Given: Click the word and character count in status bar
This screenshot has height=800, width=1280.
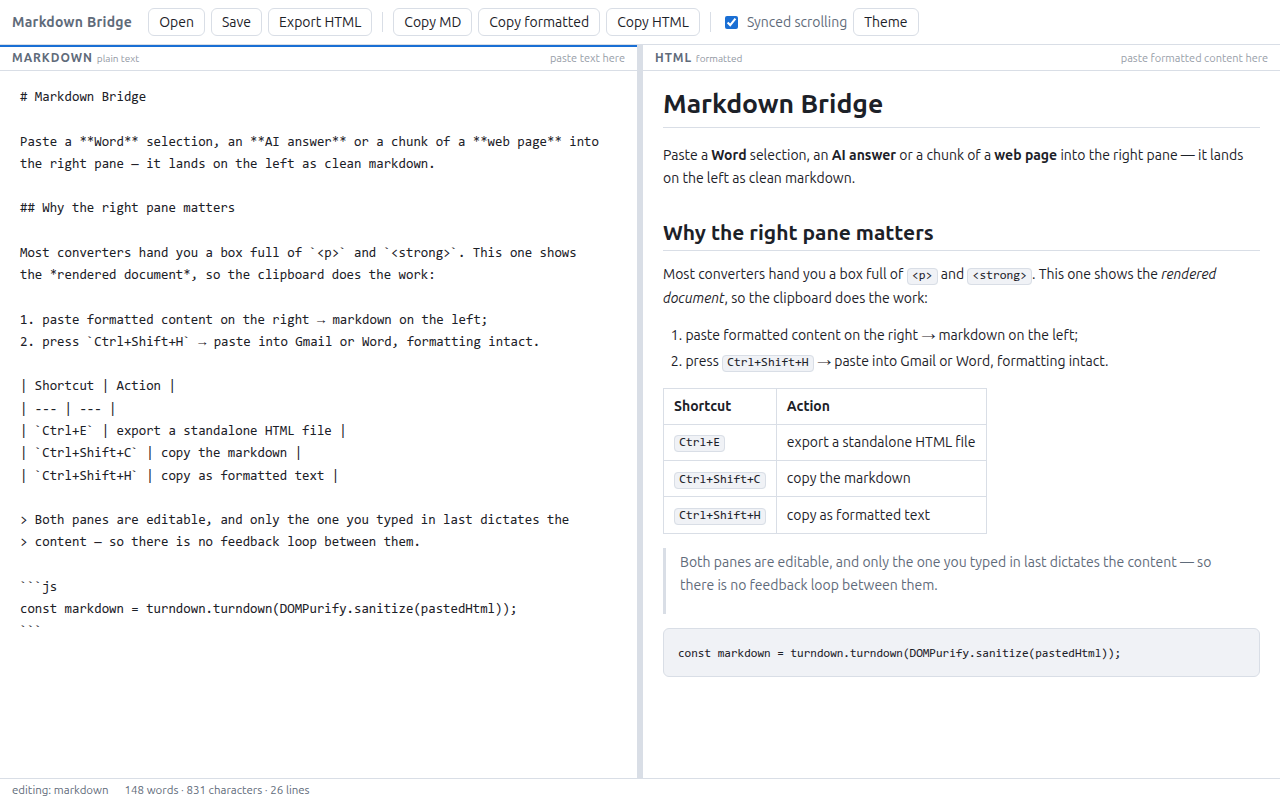Looking at the screenshot, I should coord(217,790).
